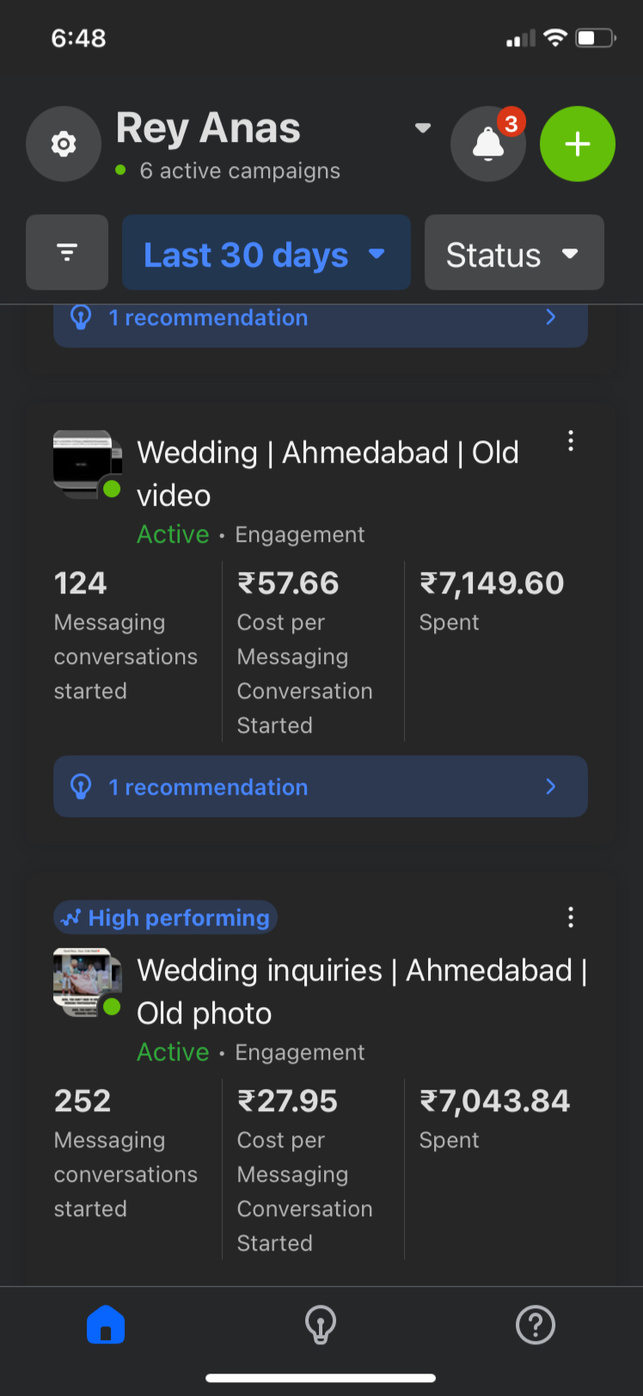The height and width of the screenshot is (1396, 643).
Task: Tap the ₹7,149.60 Spent metric
Action: pyautogui.click(x=491, y=598)
